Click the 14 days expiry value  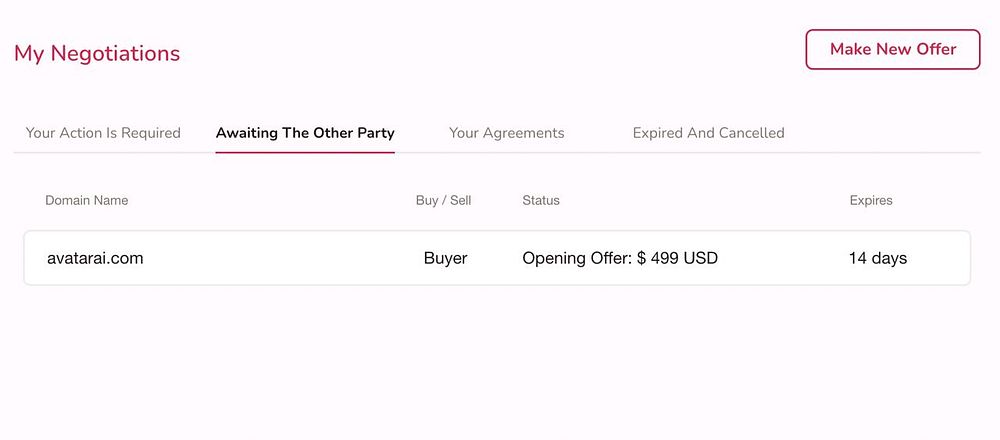coord(878,258)
